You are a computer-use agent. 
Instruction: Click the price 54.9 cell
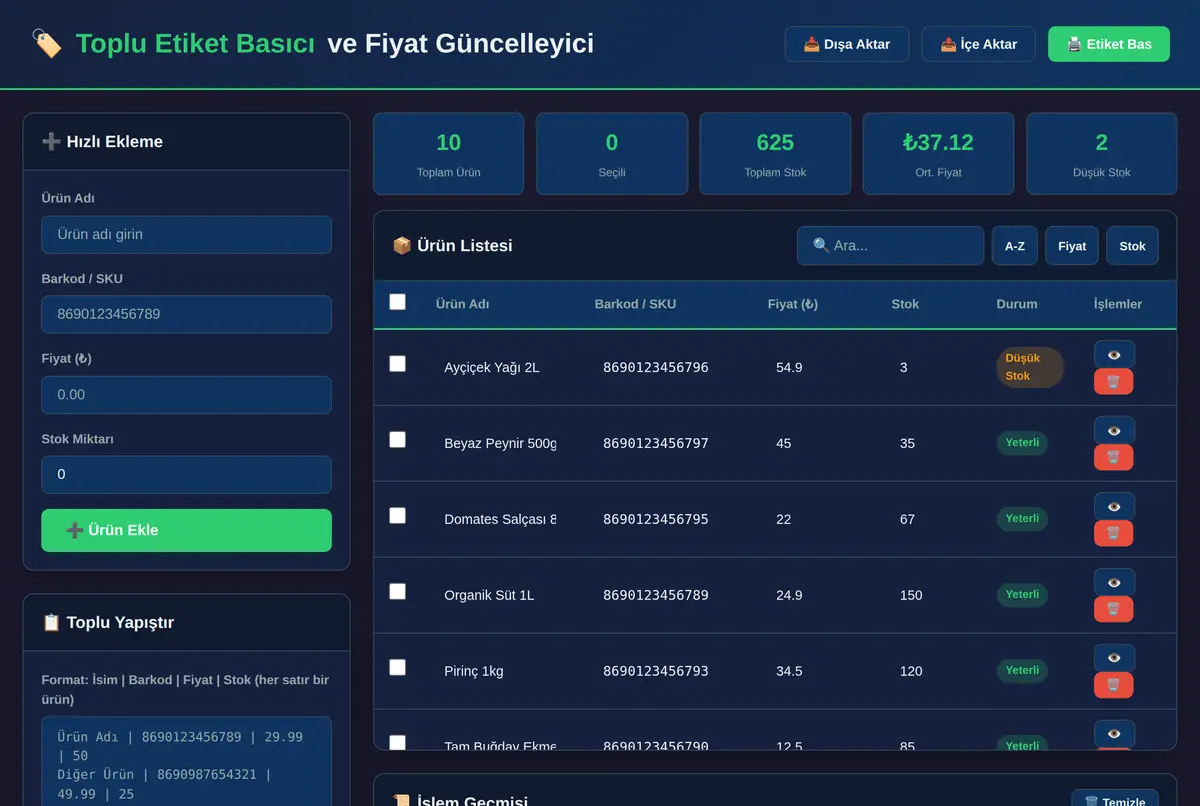tap(789, 367)
